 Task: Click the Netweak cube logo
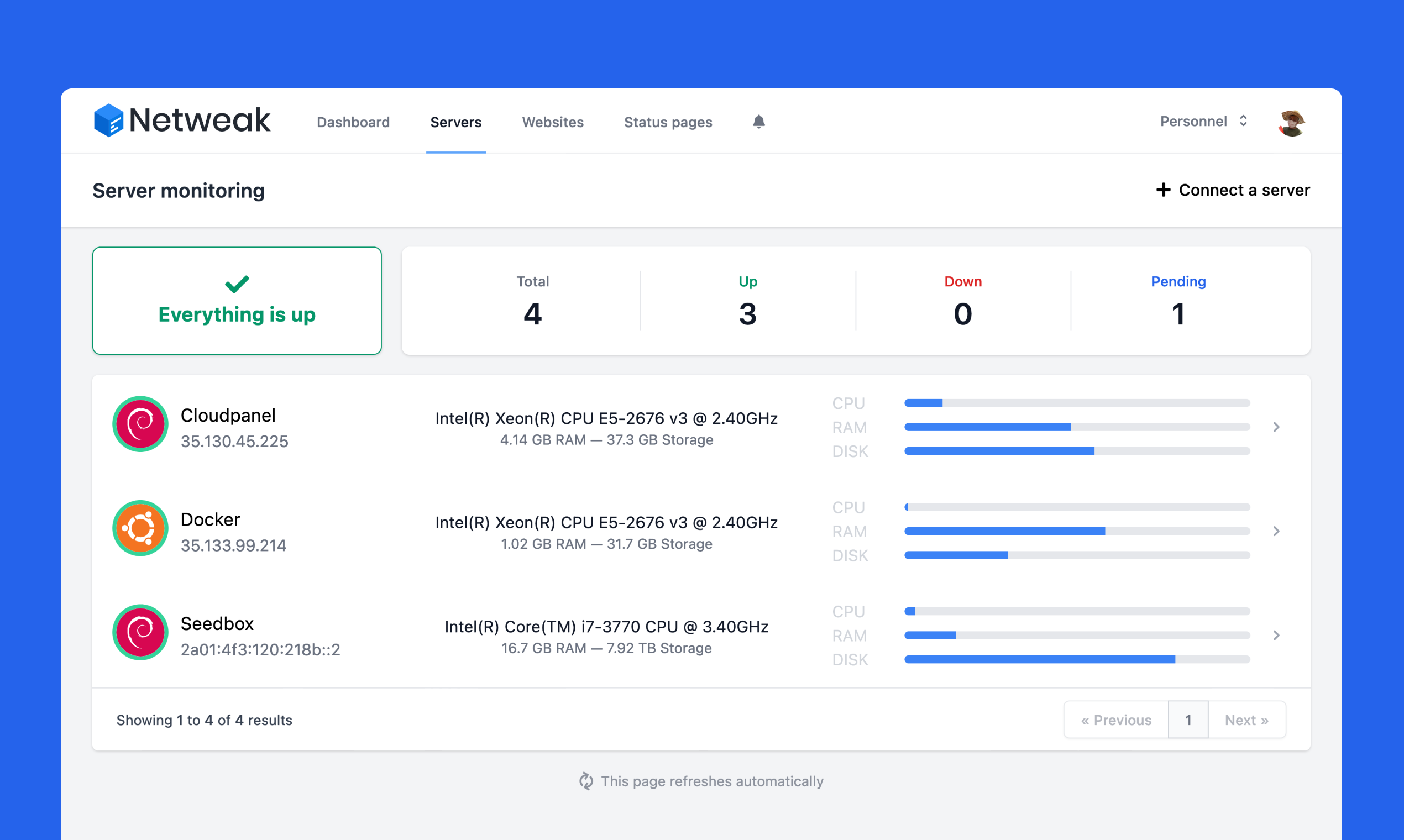pos(108,120)
